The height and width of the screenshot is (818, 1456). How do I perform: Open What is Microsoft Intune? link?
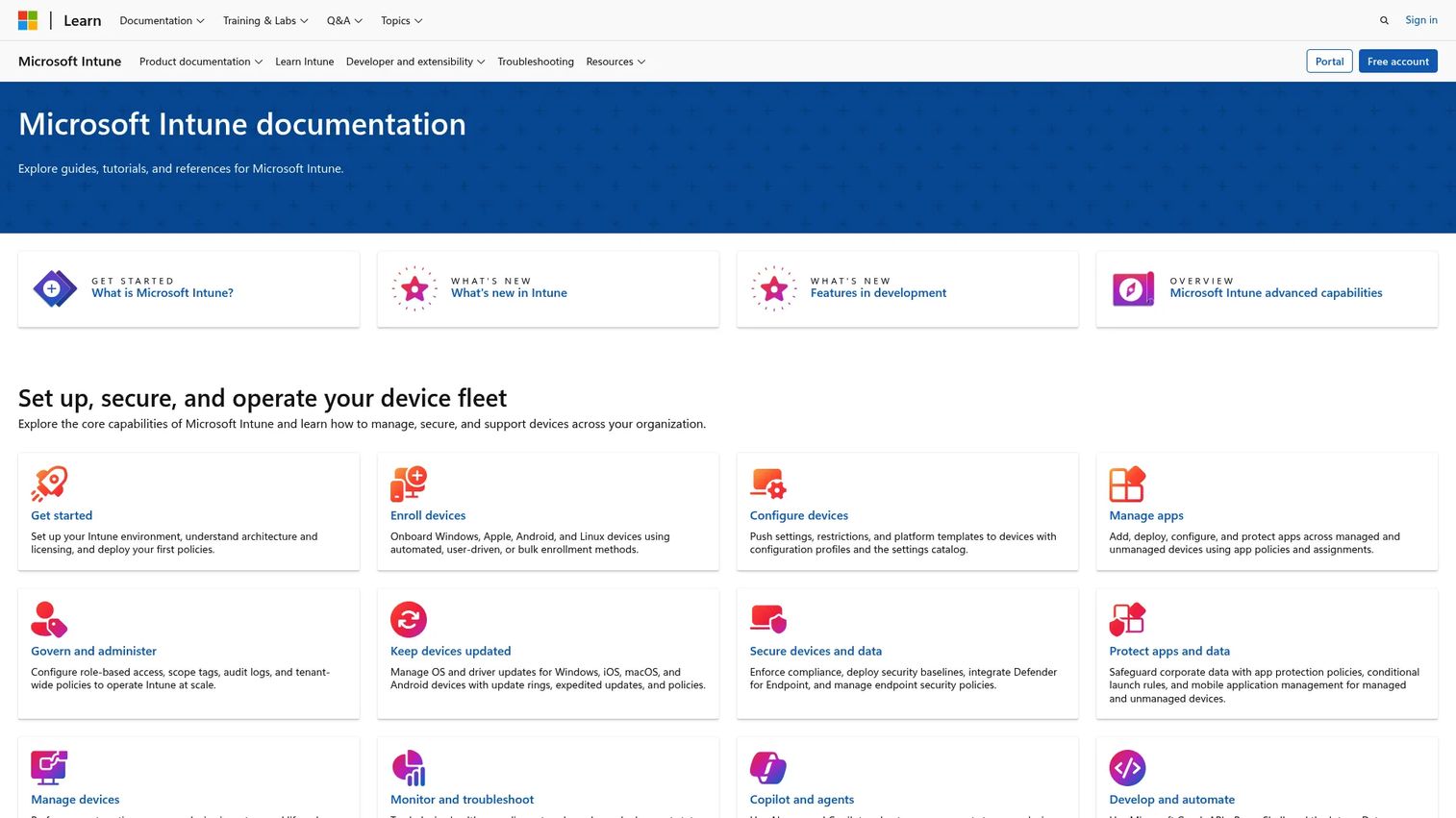(163, 293)
